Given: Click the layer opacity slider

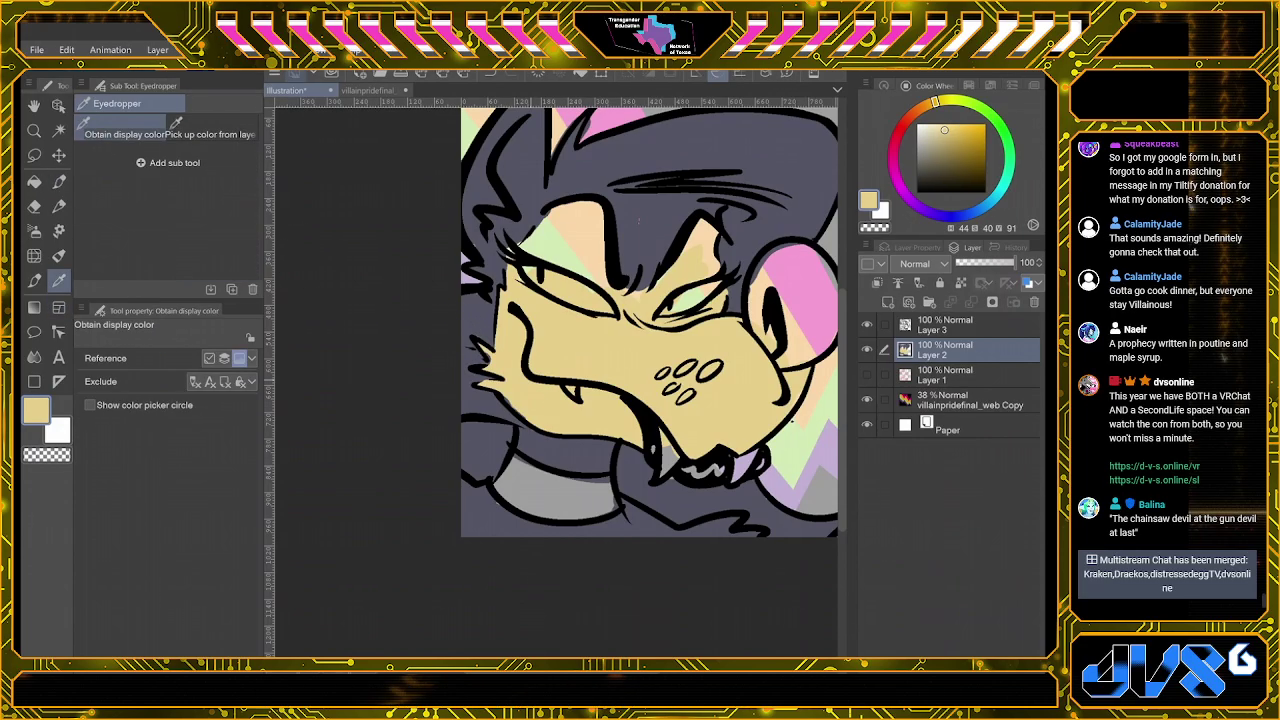Looking at the screenshot, I should (x=984, y=263).
